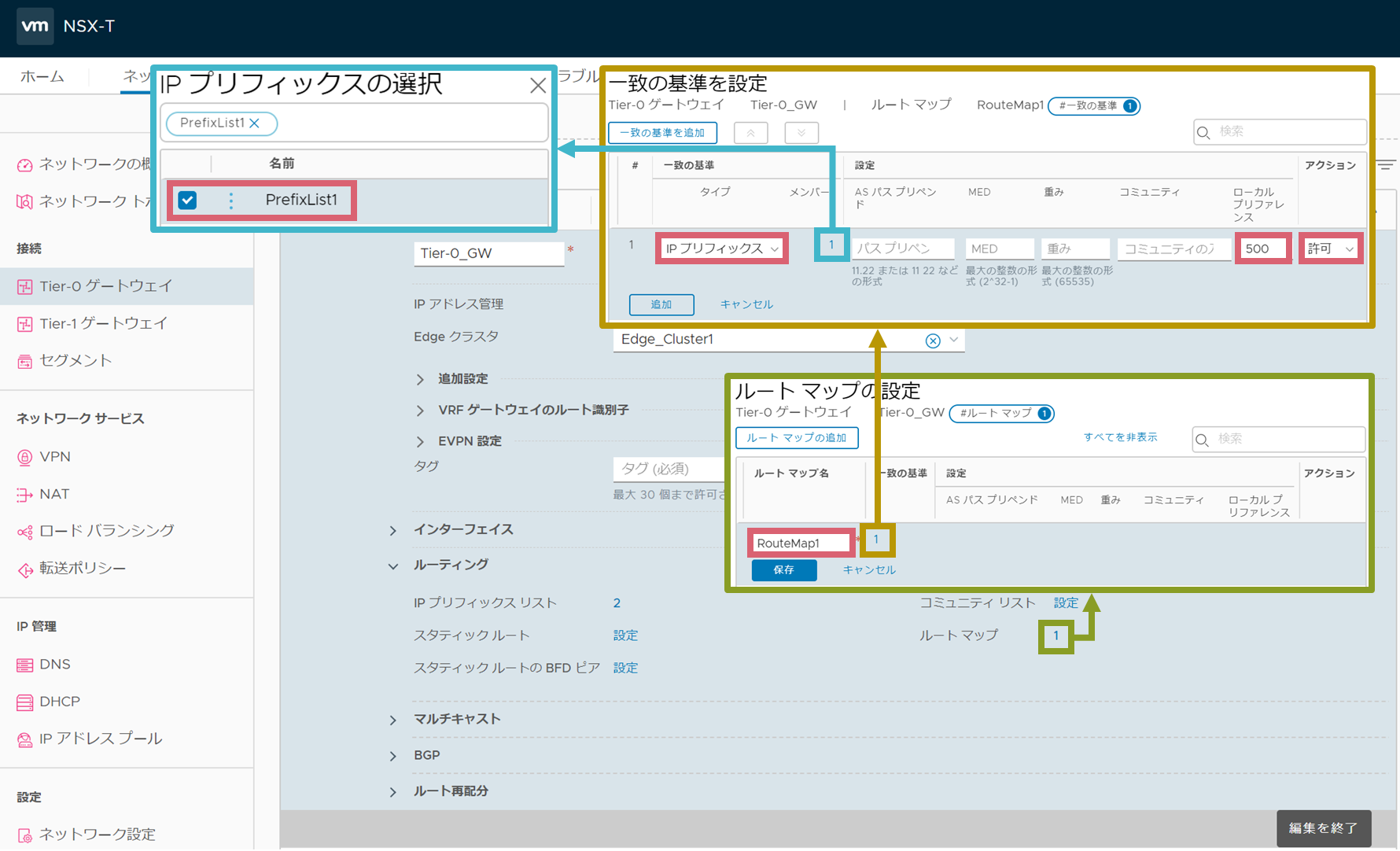Viewport: 1400px width, 851px height.
Task: Click the RouteMap1 name input field
Action: (x=801, y=543)
